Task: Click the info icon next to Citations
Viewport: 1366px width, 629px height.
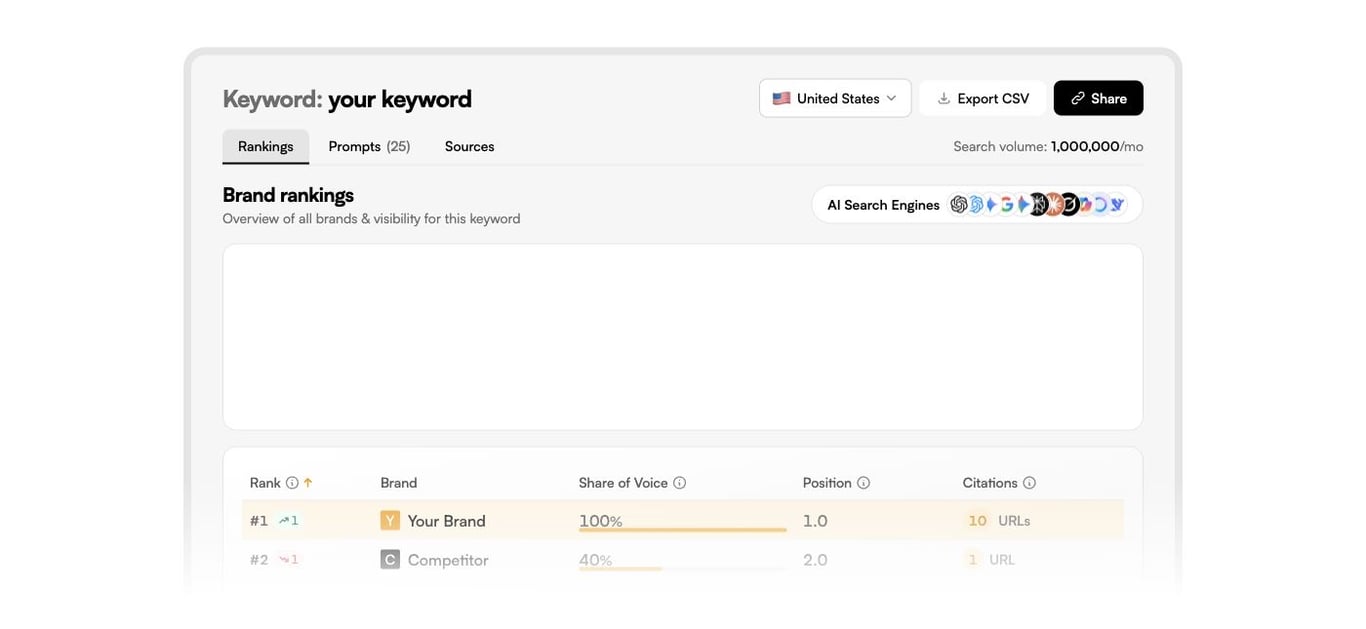Action: 1030,483
